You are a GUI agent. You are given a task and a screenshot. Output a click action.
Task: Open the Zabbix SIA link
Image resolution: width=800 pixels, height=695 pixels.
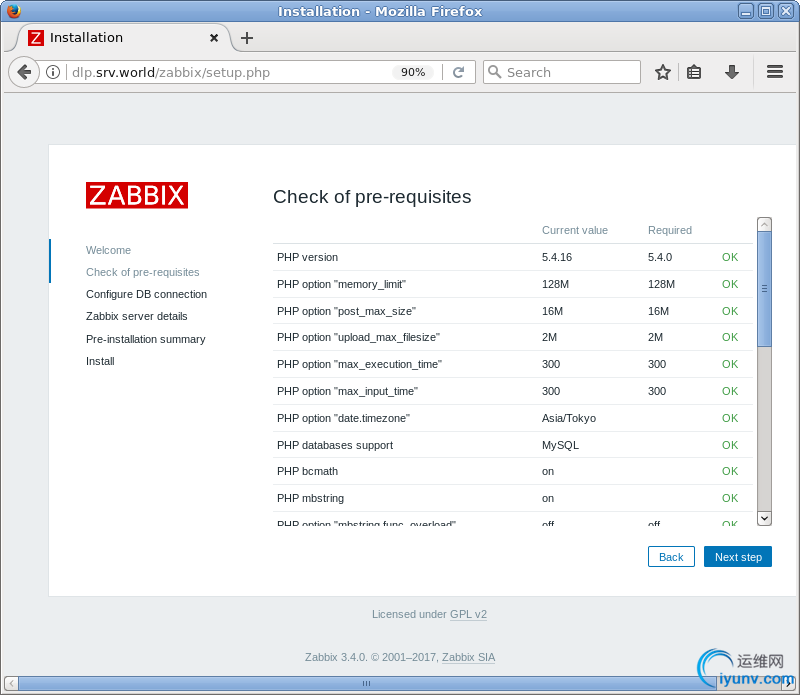468,657
